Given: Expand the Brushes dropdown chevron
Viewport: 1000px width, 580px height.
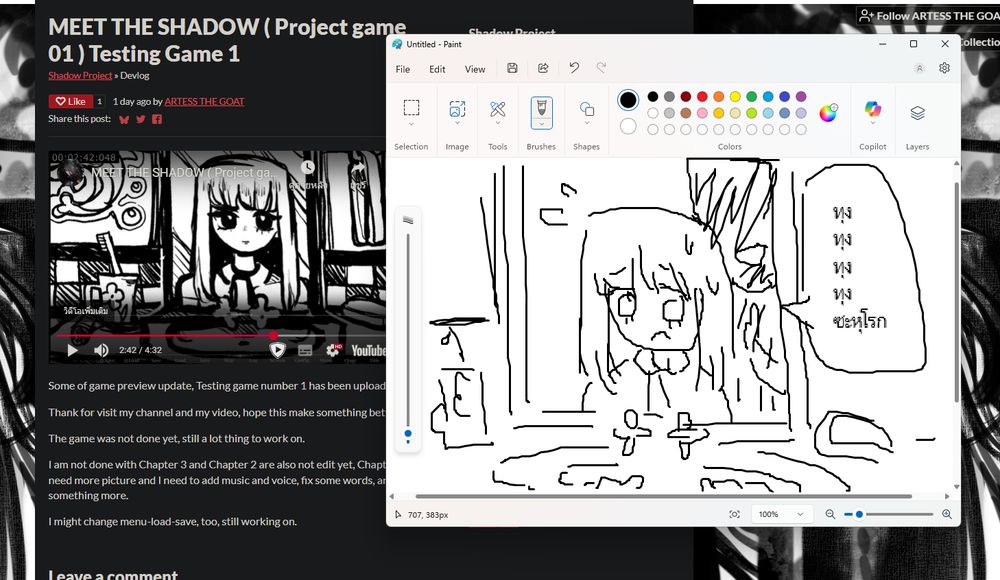Looking at the screenshot, I should (x=541, y=124).
